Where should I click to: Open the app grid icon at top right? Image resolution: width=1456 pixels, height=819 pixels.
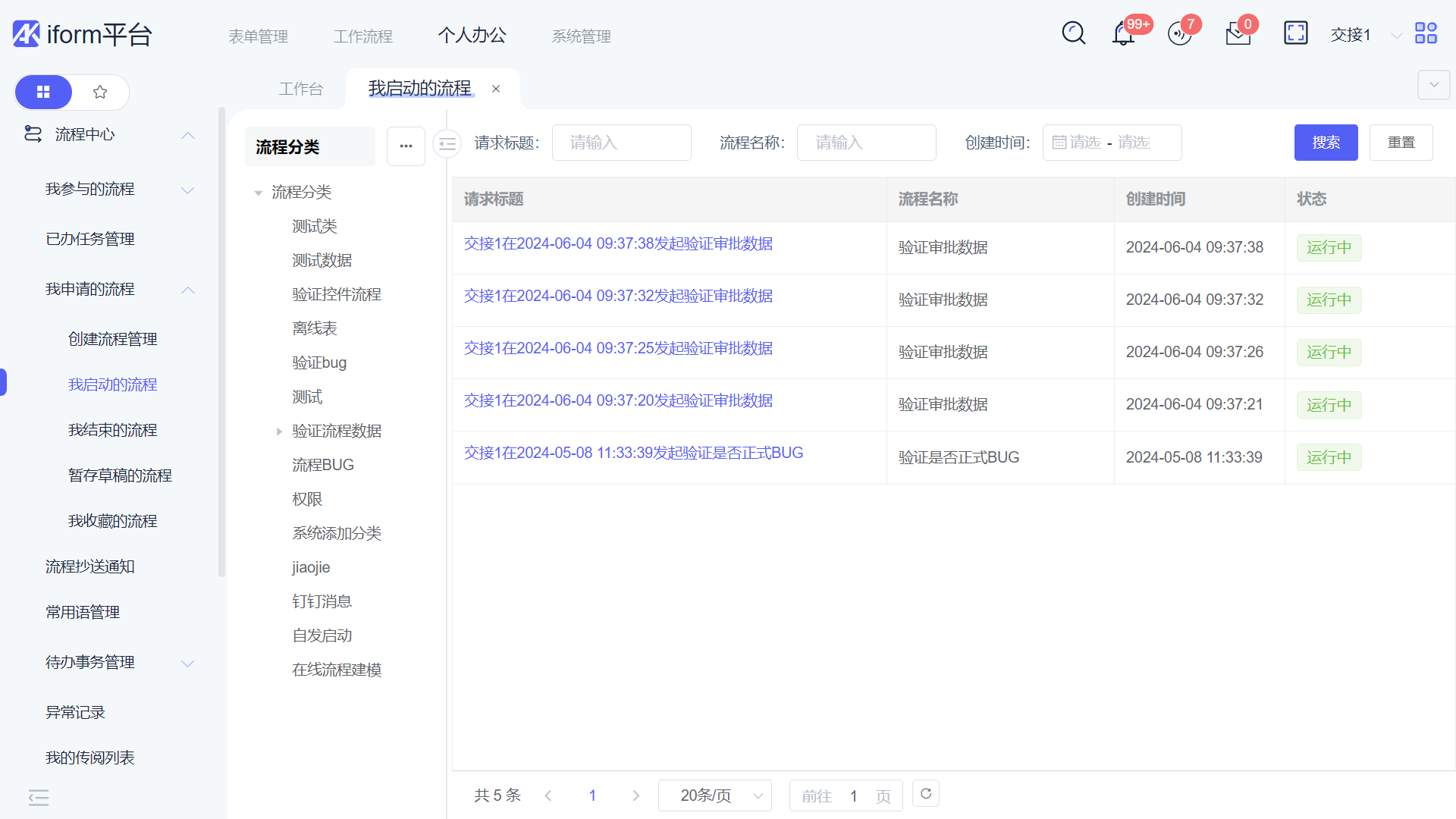1426,33
